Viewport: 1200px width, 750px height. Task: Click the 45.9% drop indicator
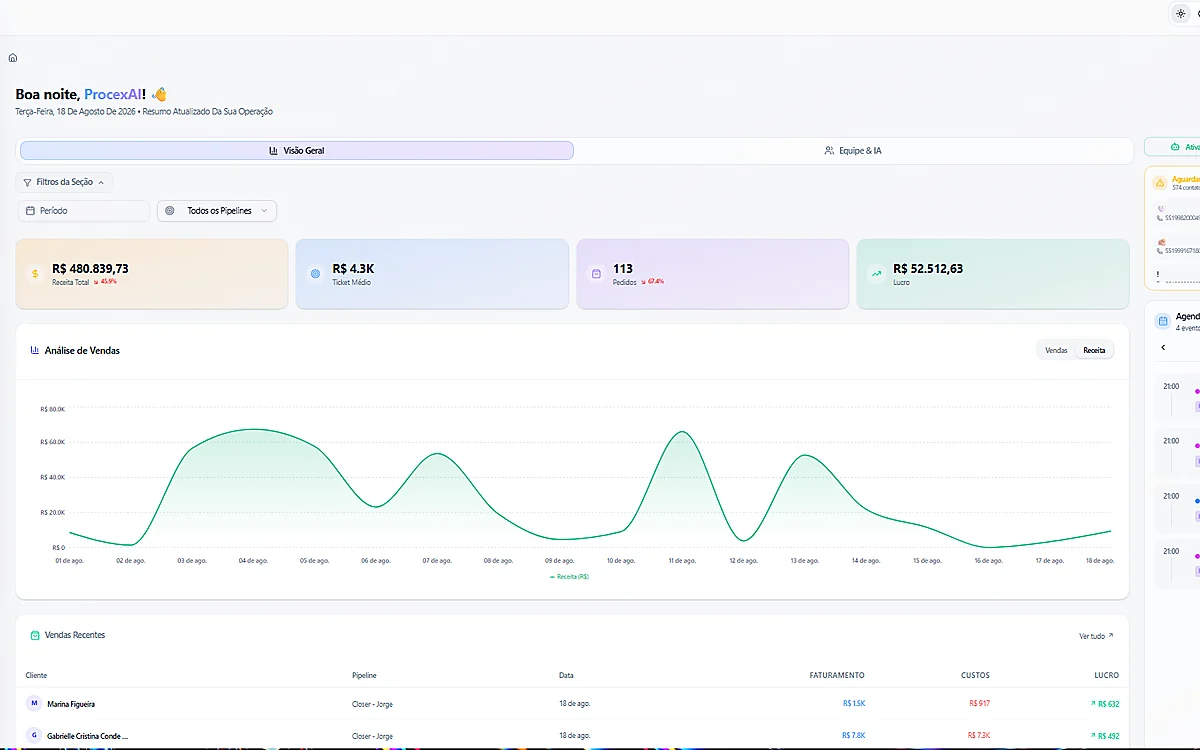(x=105, y=282)
